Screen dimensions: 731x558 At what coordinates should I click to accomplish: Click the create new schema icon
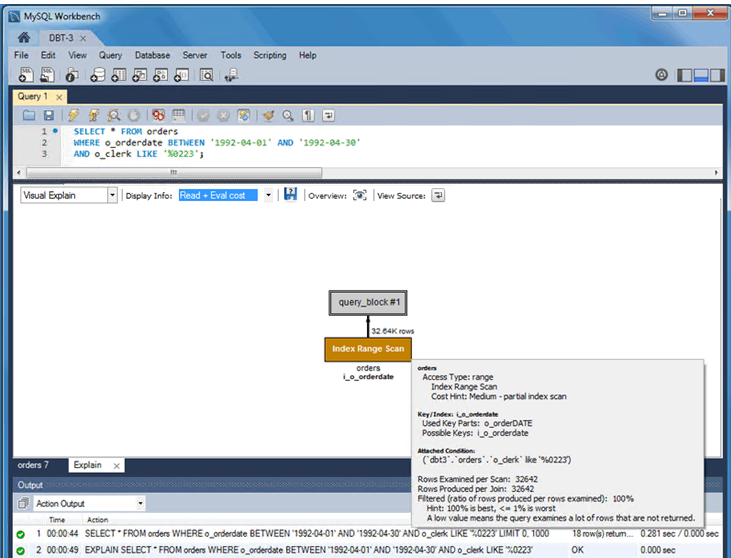pos(98,75)
